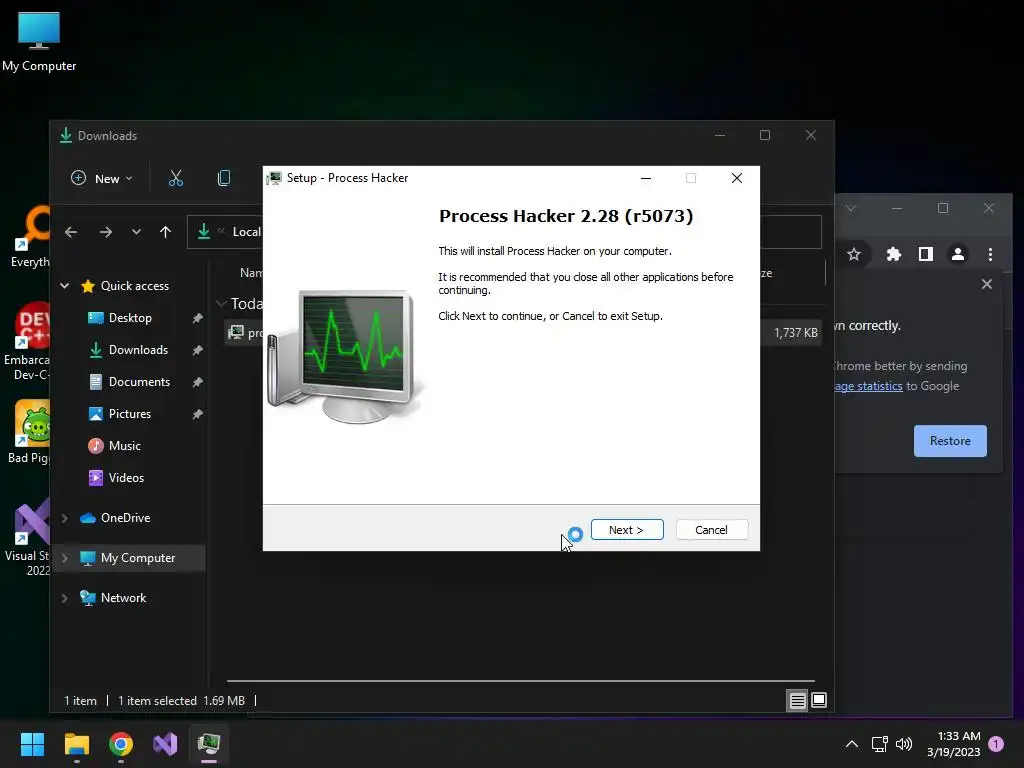Click Restore button in Chrome popup
Image resolution: width=1024 pixels, height=768 pixels.
coord(950,441)
